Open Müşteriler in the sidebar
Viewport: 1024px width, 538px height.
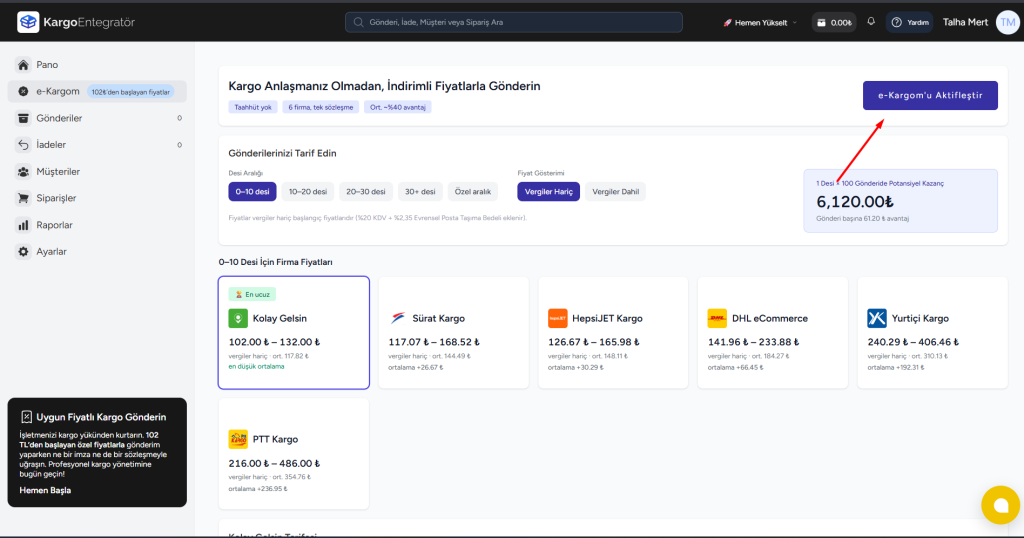click(x=97, y=172)
